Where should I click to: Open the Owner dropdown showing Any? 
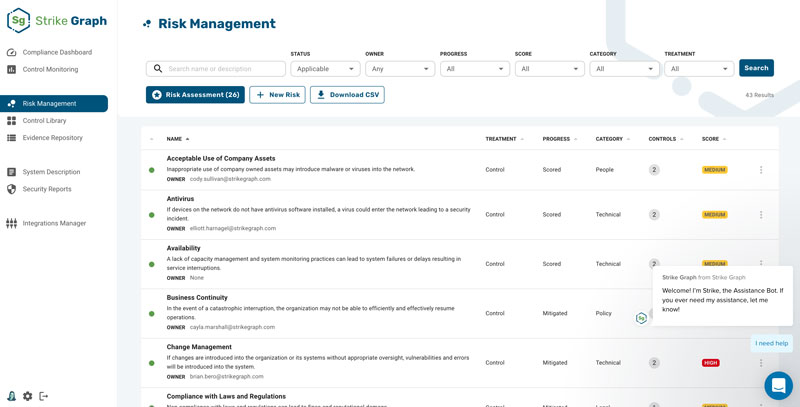coord(400,69)
